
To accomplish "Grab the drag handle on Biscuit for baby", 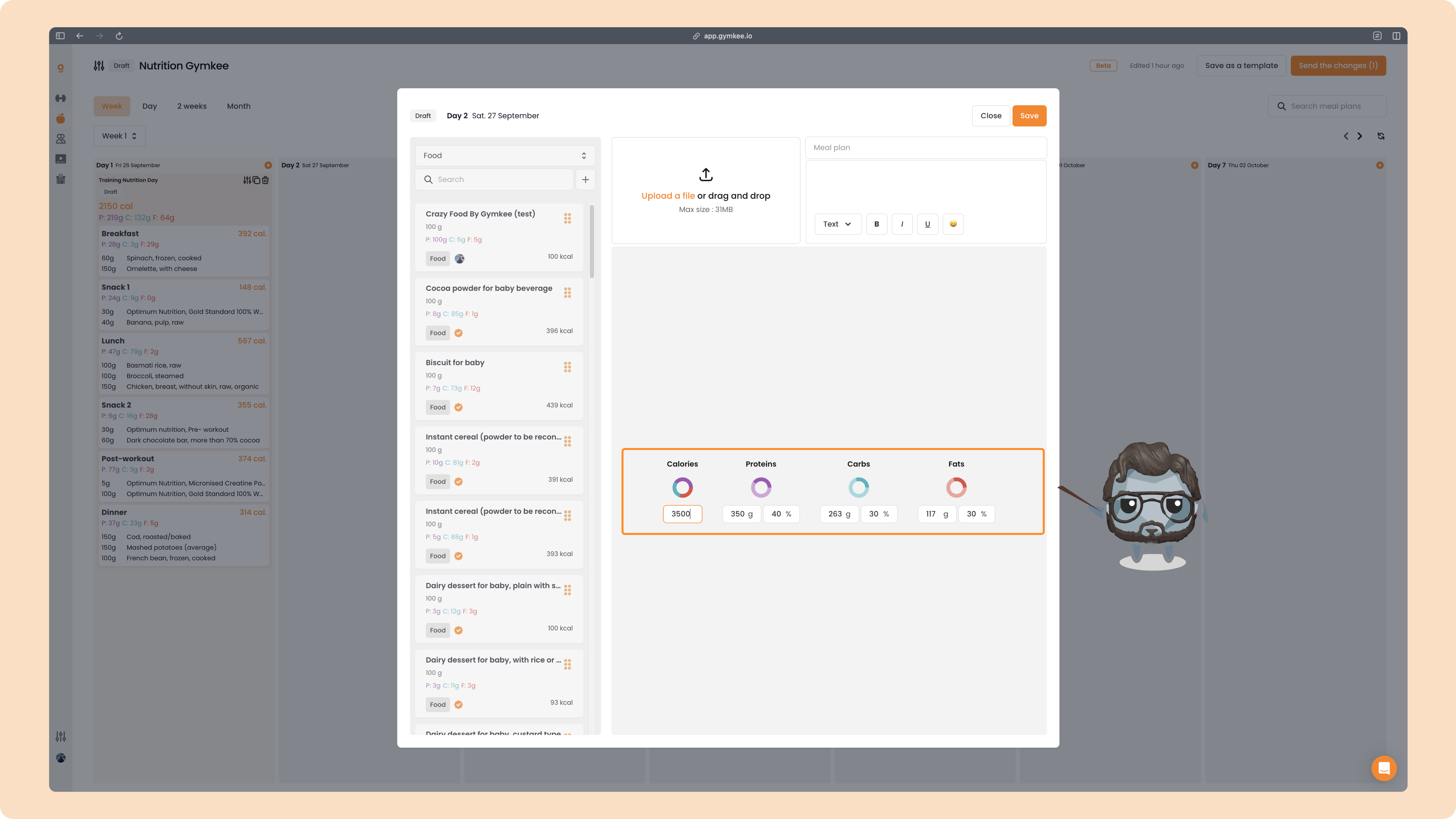I will [567, 367].
